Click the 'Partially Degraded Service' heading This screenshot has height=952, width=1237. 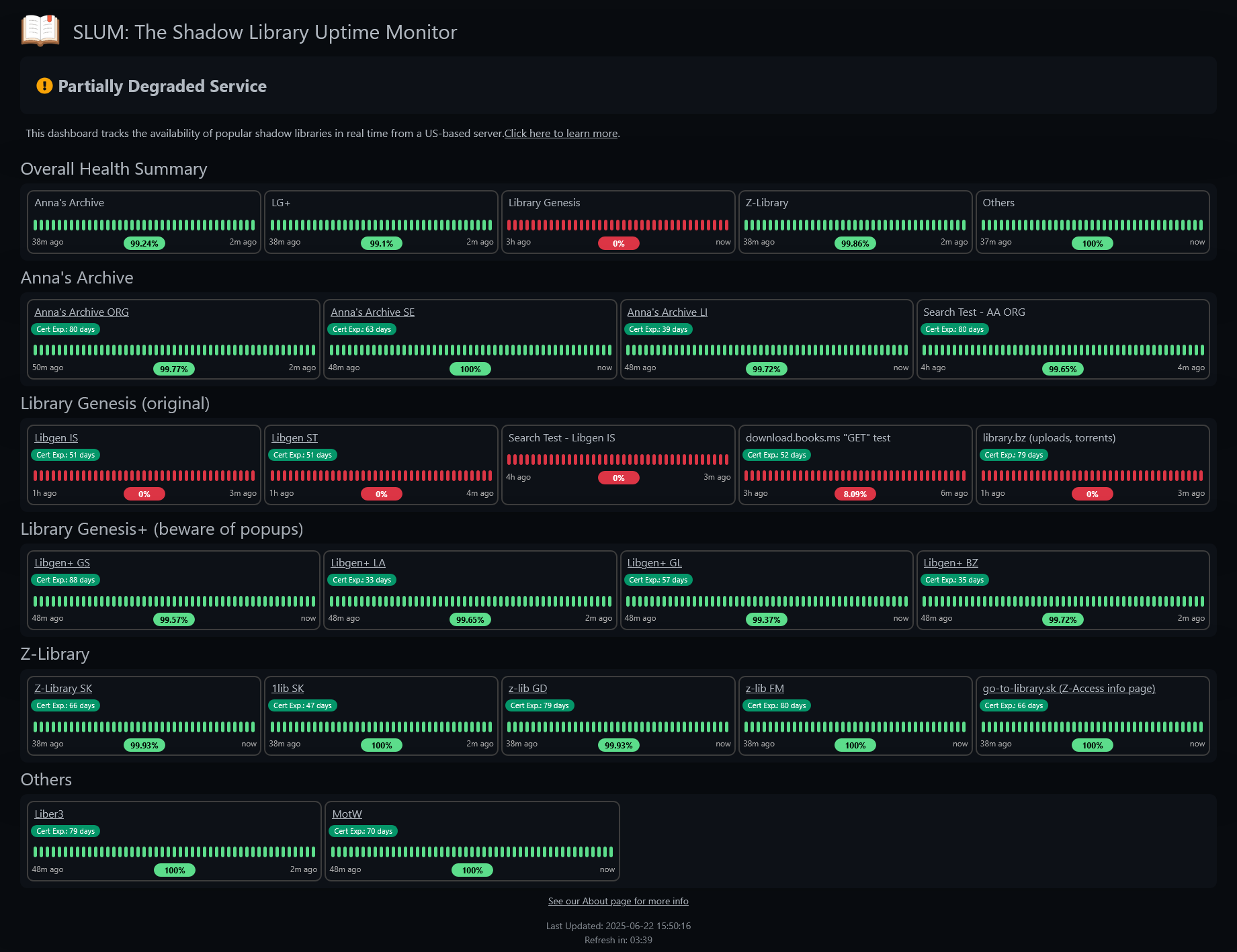pyautogui.click(x=162, y=86)
